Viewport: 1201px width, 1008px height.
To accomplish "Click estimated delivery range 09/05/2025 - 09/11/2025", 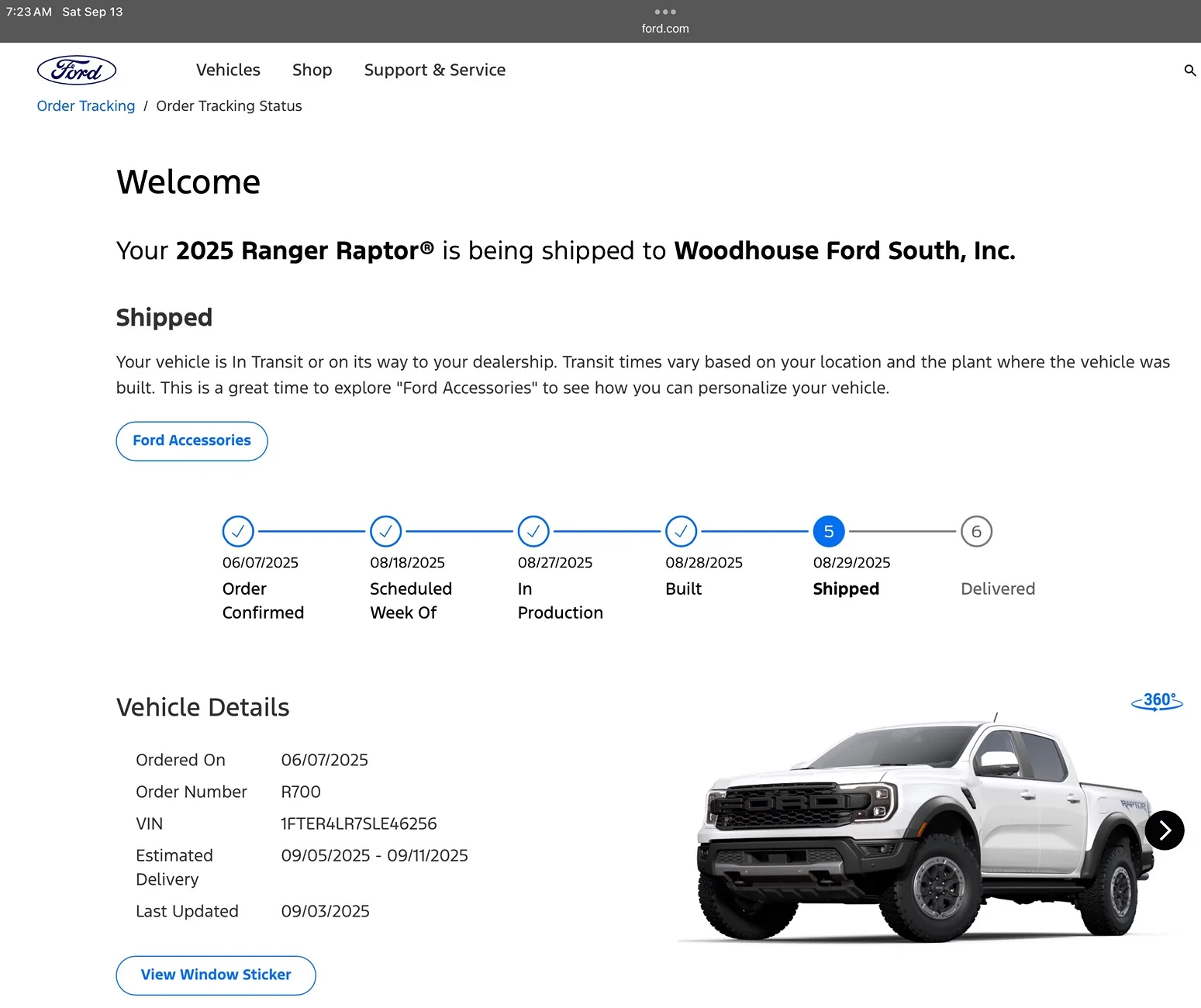I will click(x=374, y=855).
